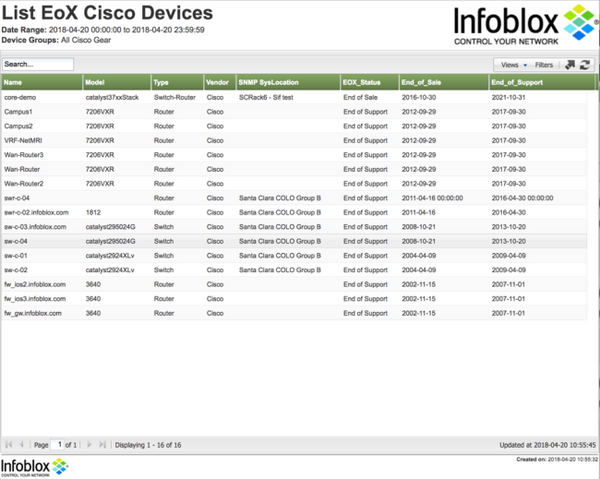Select the fw_gw.infoblox.com device name
600x479 pixels.
(33, 313)
